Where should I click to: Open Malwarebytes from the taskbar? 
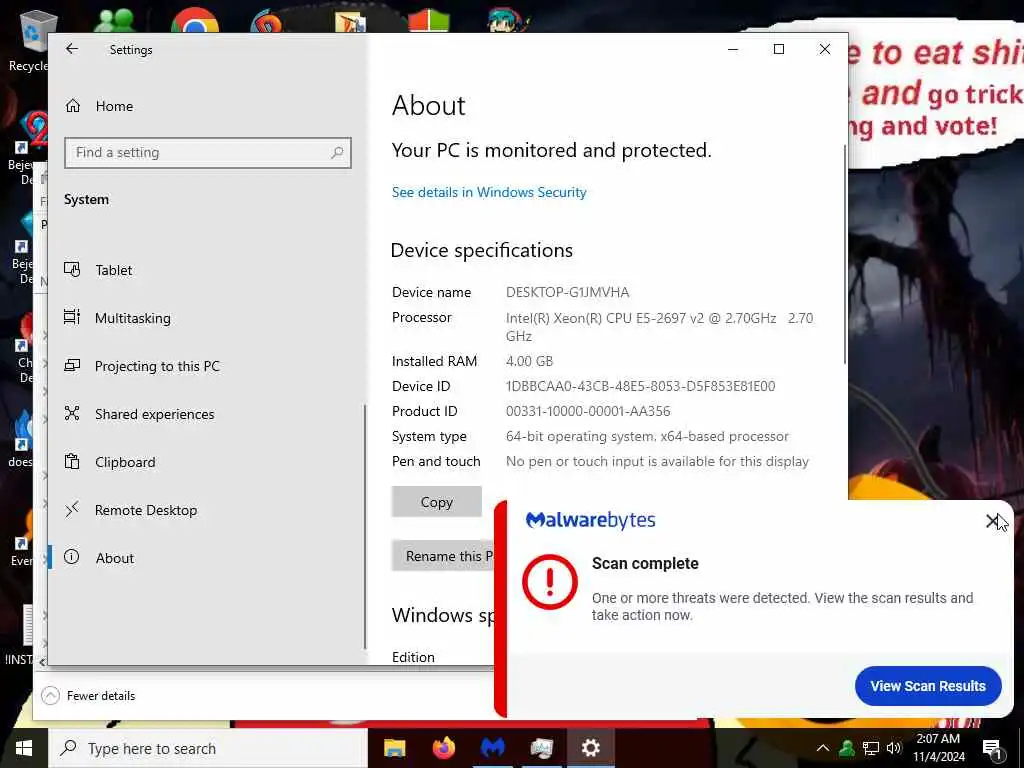(x=492, y=748)
